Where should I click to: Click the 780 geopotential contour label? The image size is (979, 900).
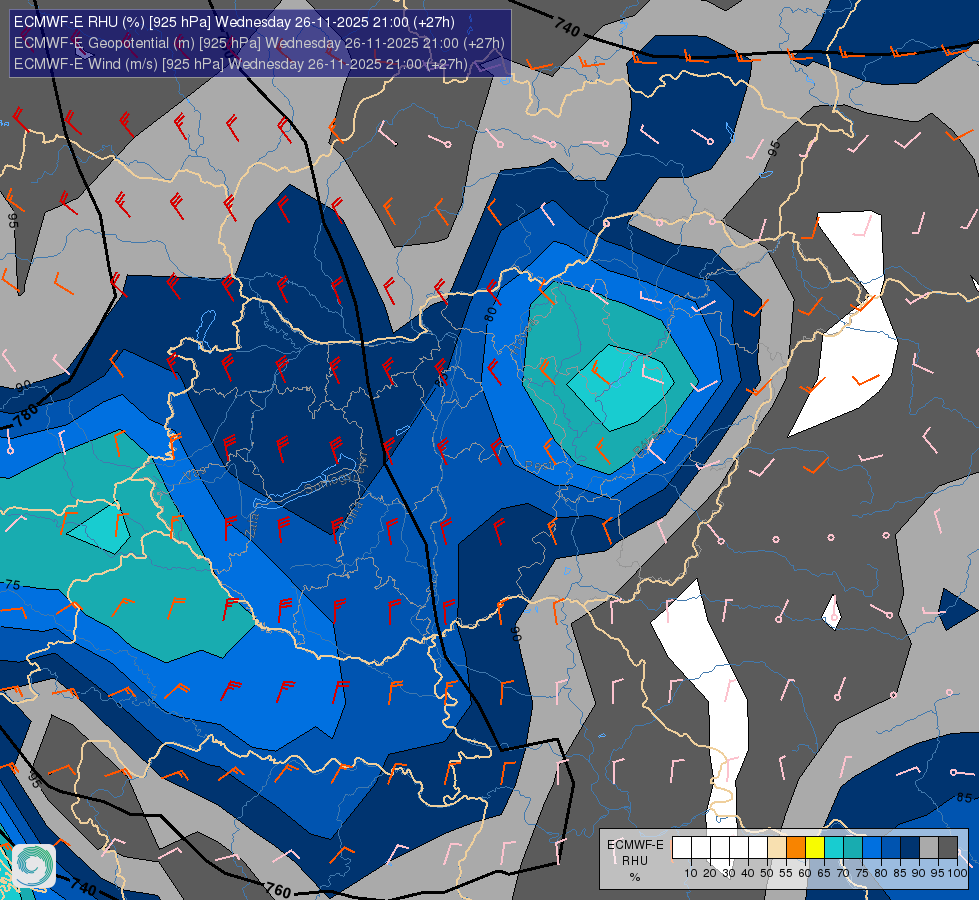pyautogui.click(x=26, y=416)
